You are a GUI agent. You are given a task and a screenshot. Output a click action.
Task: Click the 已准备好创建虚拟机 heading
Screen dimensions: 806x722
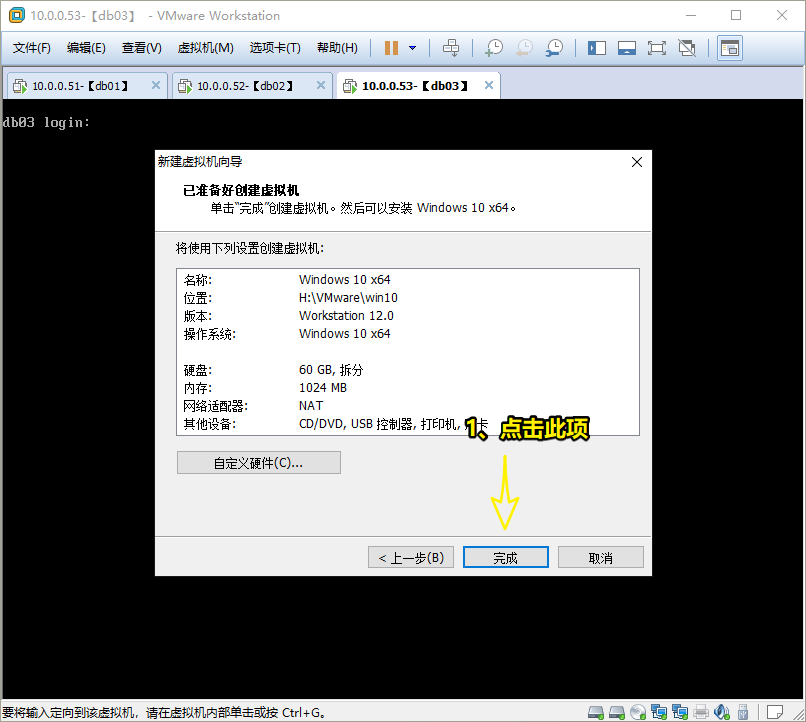[241, 190]
